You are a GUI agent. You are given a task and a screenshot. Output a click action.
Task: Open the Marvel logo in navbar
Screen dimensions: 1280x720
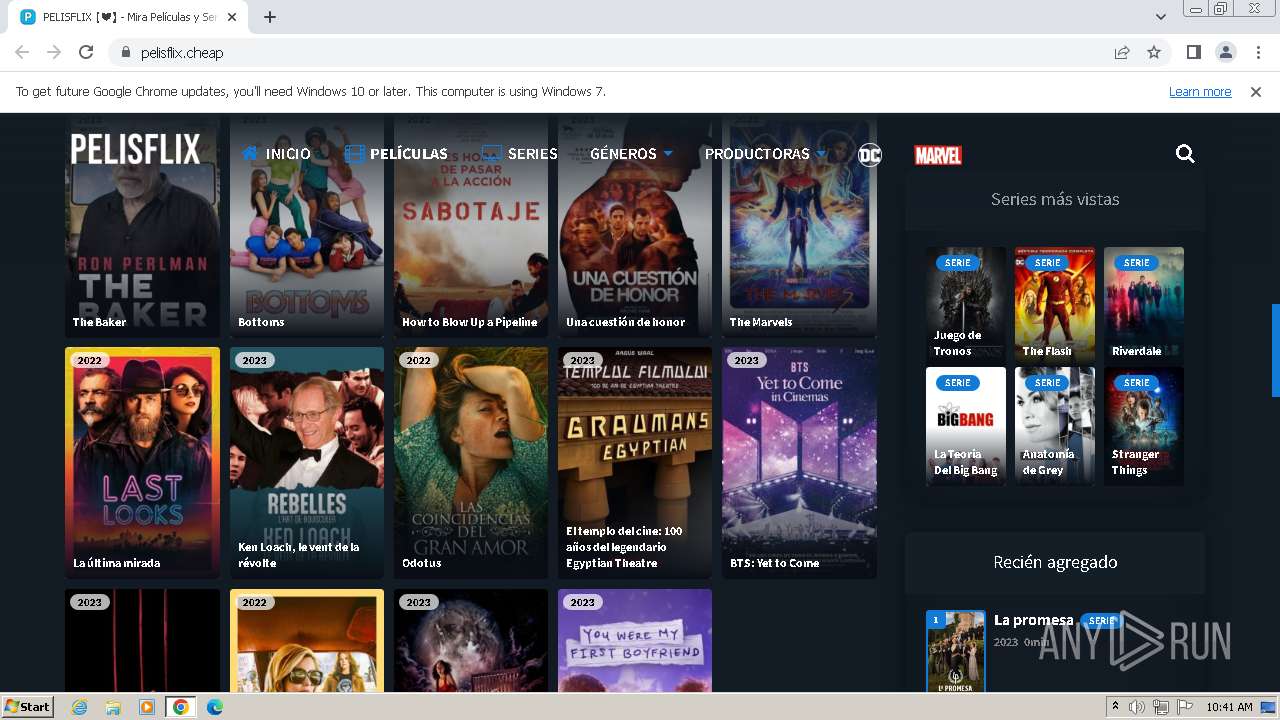click(x=938, y=155)
